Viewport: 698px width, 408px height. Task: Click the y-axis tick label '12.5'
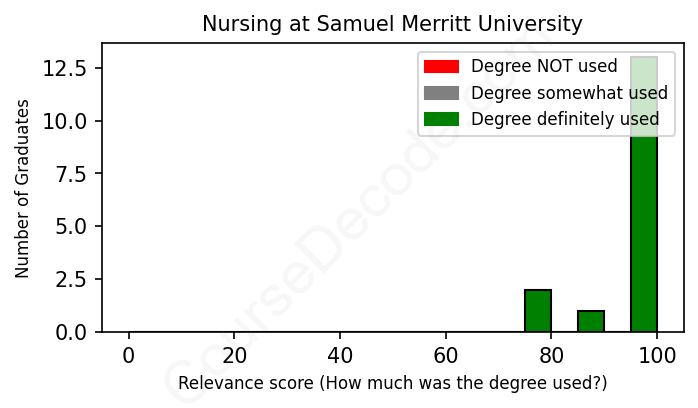(67, 68)
